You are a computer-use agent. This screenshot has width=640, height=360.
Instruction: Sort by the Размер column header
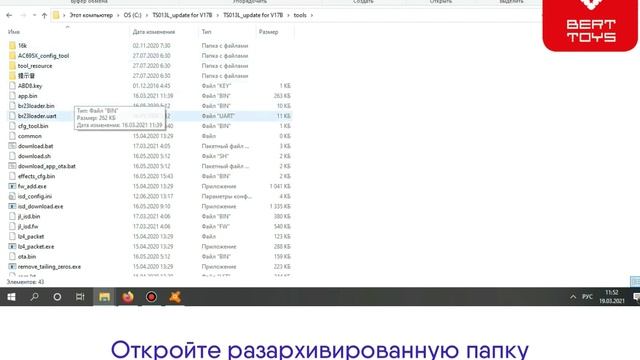tap(269, 32)
